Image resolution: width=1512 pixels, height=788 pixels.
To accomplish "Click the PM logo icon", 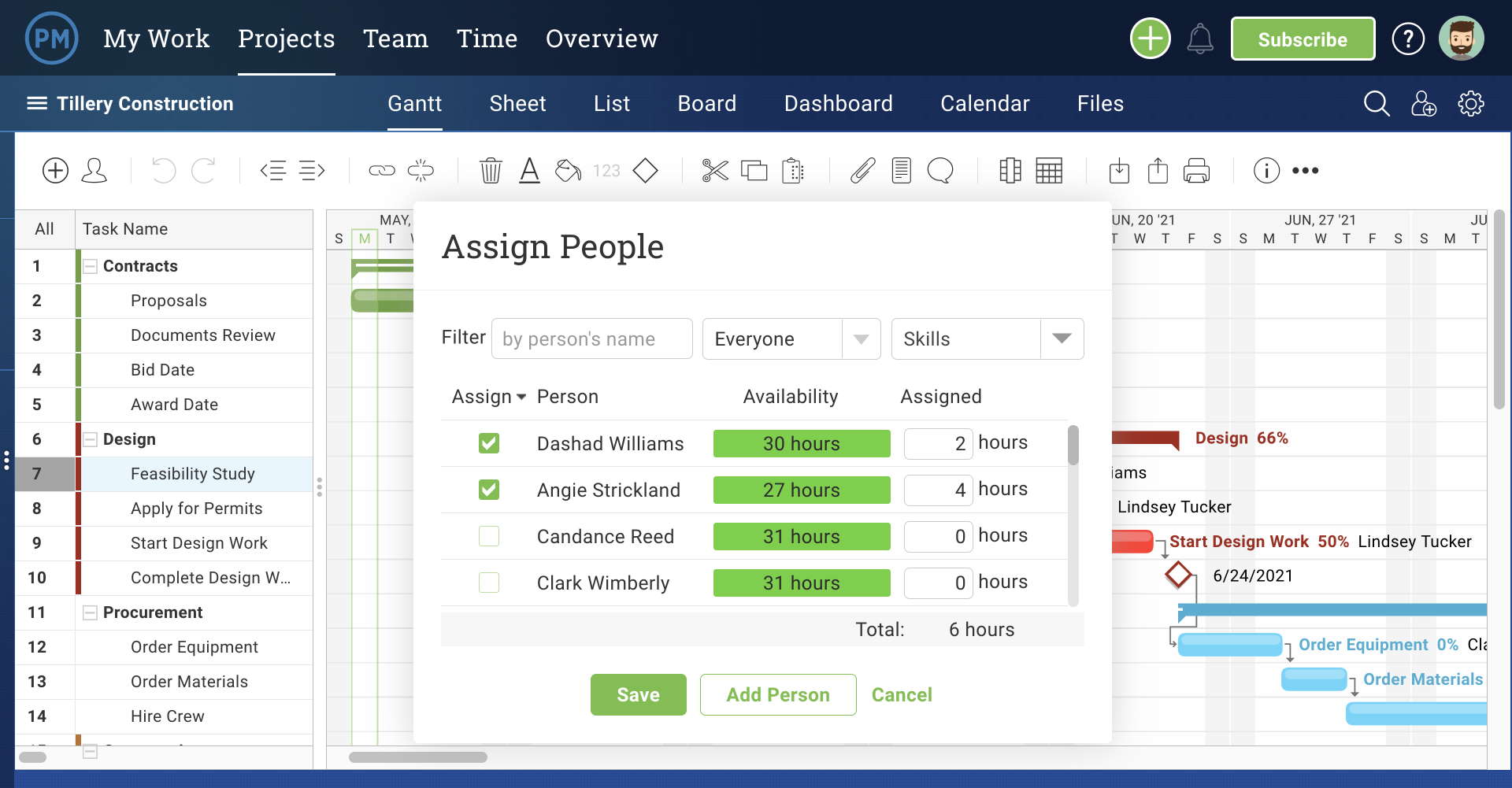I will (52, 38).
